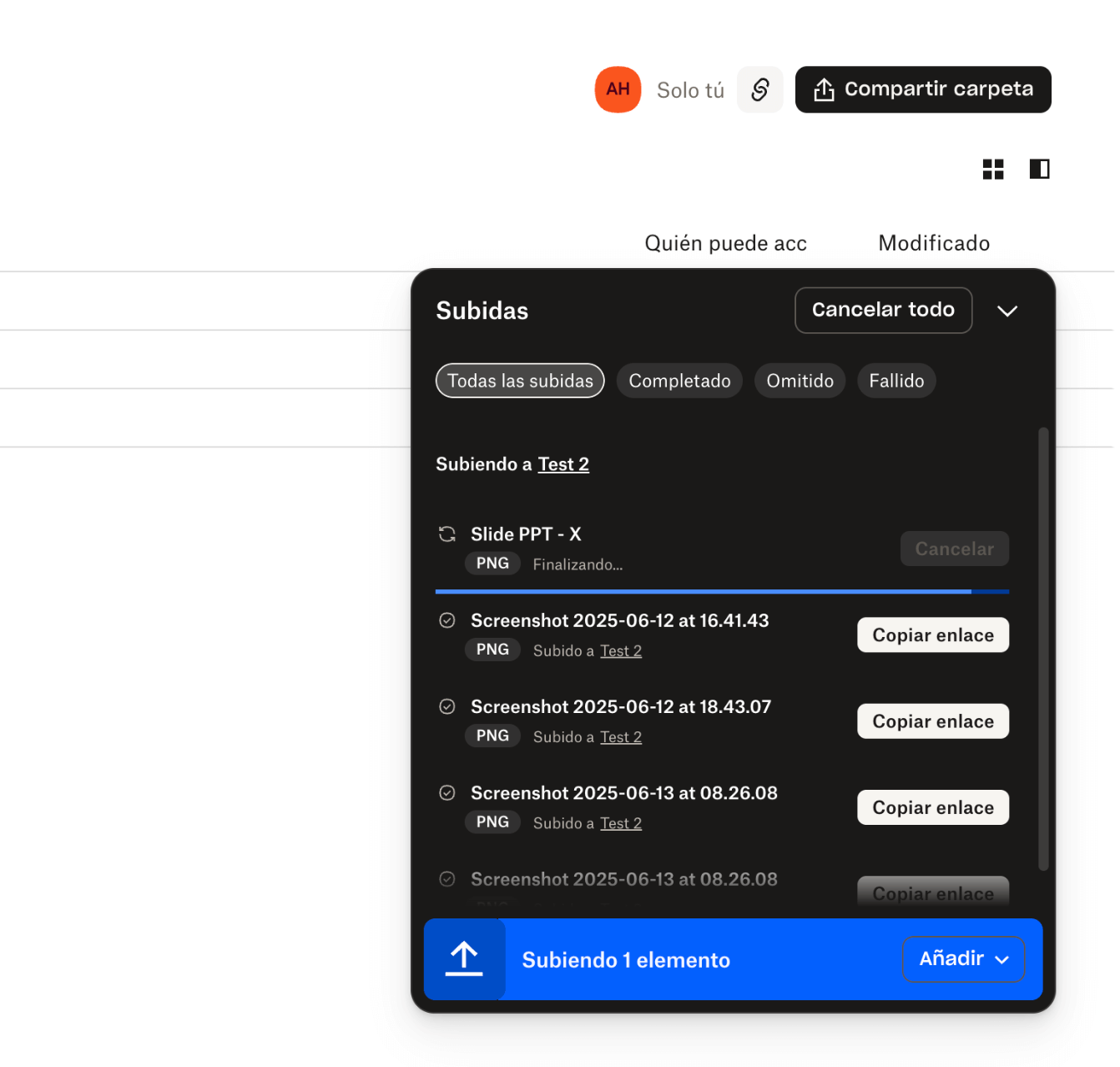This screenshot has width=1120, height=1067.
Task: Switch to grid view icon
Action: coord(993,169)
